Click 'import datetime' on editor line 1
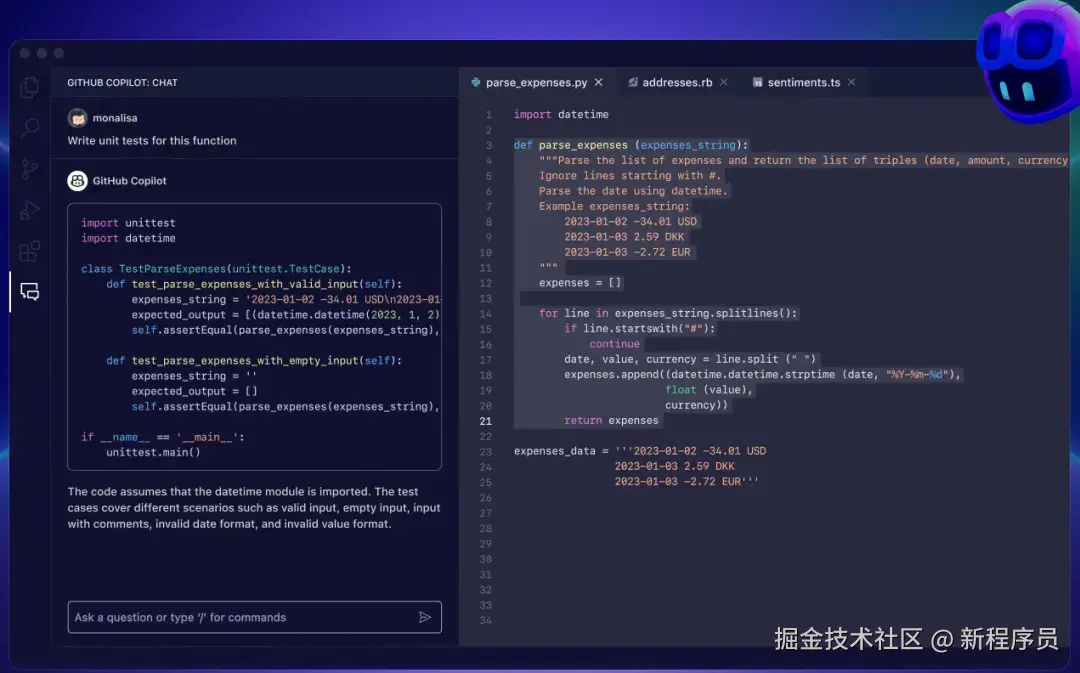1080x673 pixels. [x=561, y=114]
